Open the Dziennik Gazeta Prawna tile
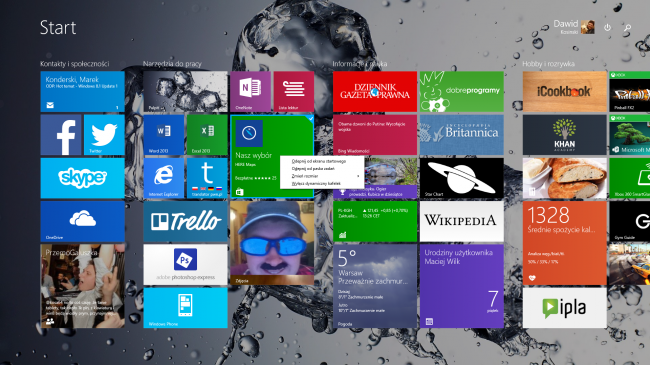 click(x=375, y=91)
